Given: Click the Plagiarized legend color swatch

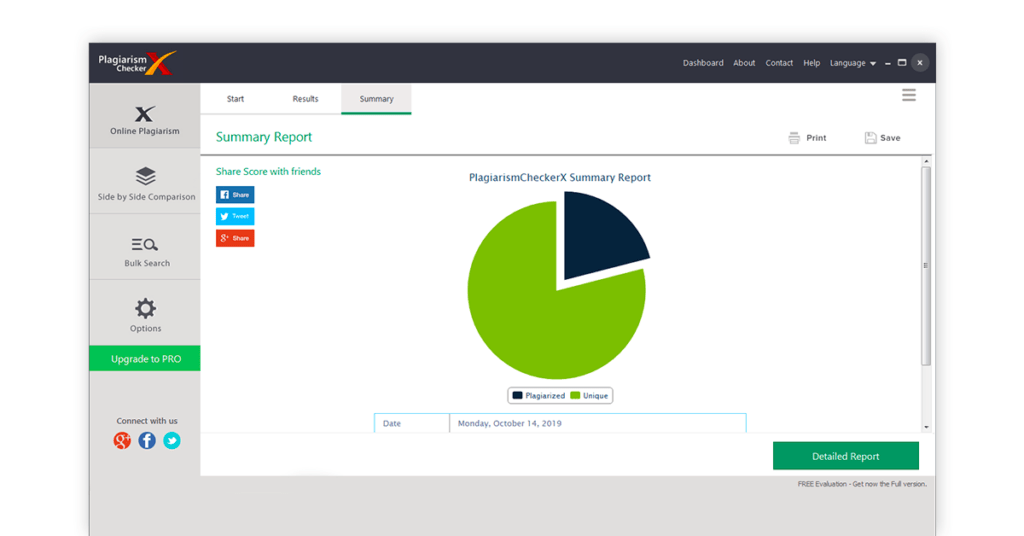Looking at the screenshot, I should tap(518, 396).
